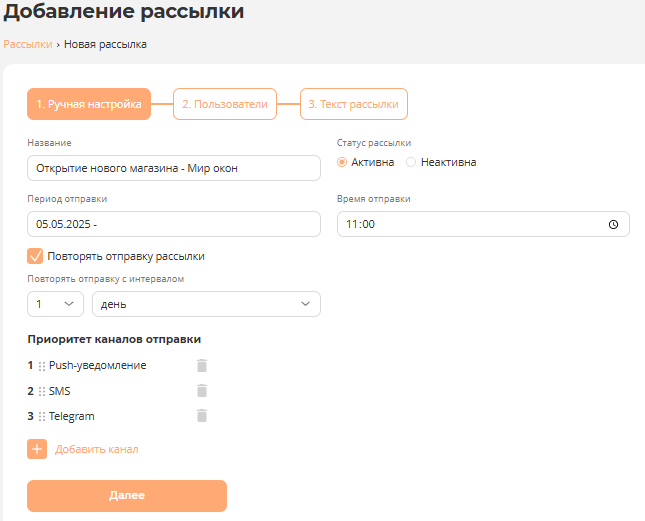Image resolution: width=645 pixels, height=521 pixels.
Task: Expand the interval unit dropdown день
Action: (x=206, y=304)
